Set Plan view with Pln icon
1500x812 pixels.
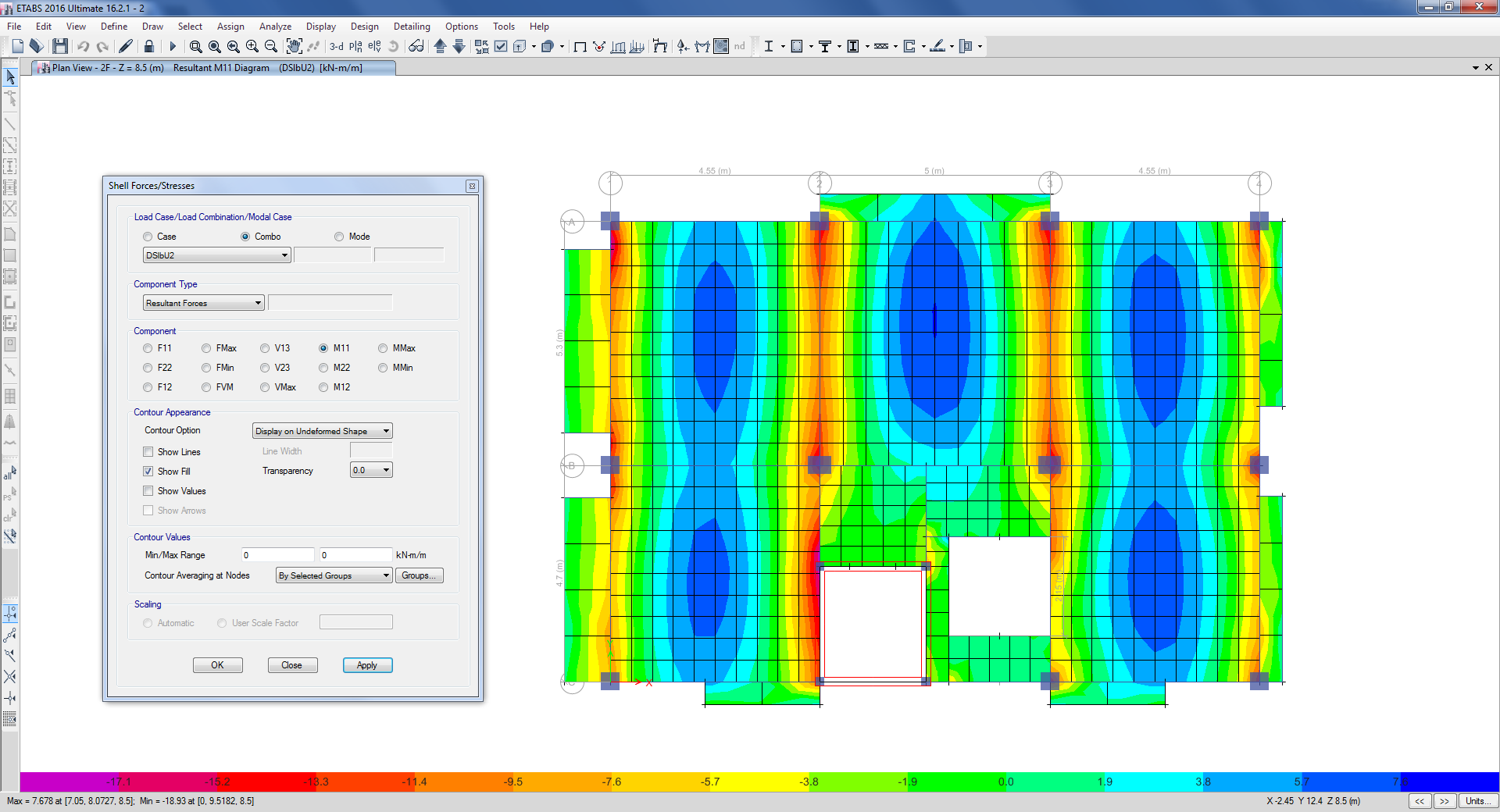pos(355,46)
